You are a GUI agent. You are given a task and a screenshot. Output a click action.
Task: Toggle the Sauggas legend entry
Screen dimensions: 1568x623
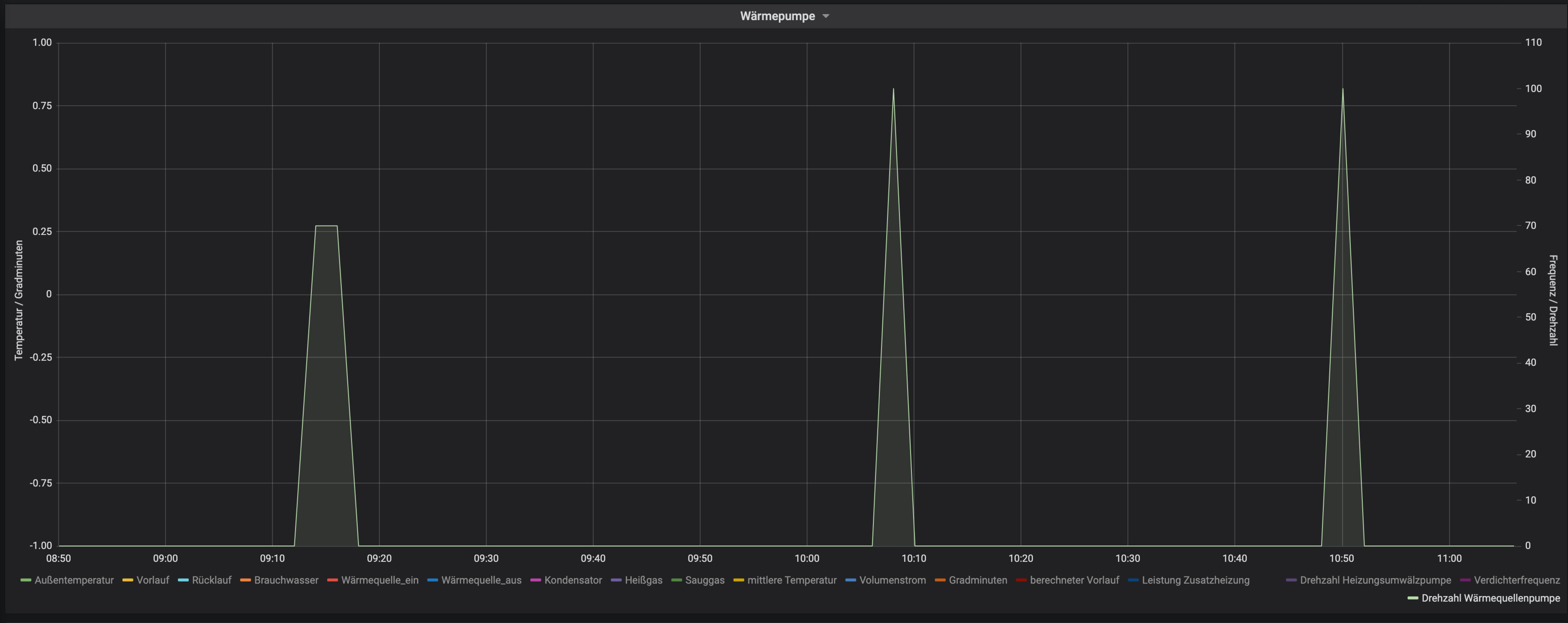705,580
